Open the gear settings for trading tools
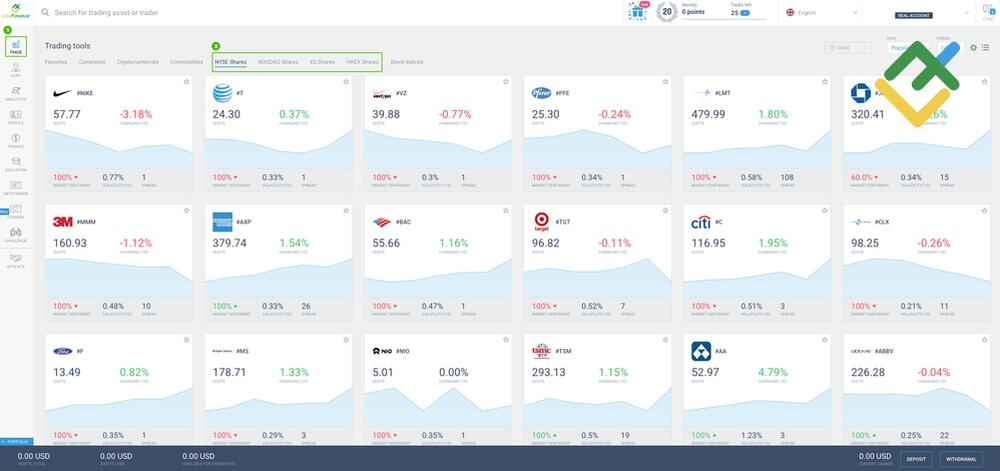 [973, 48]
